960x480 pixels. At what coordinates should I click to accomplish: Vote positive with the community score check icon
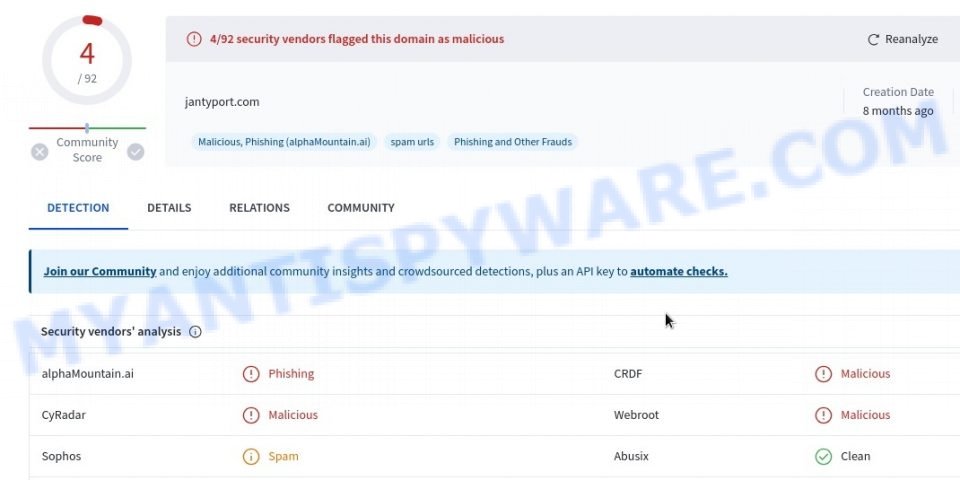(135, 152)
